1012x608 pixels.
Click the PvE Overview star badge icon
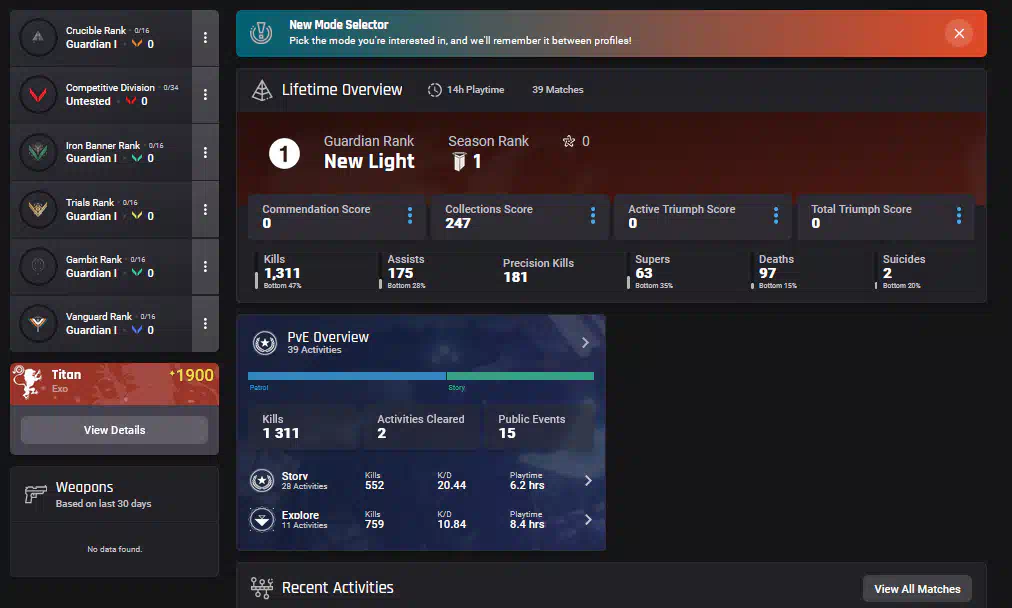(x=265, y=343)
